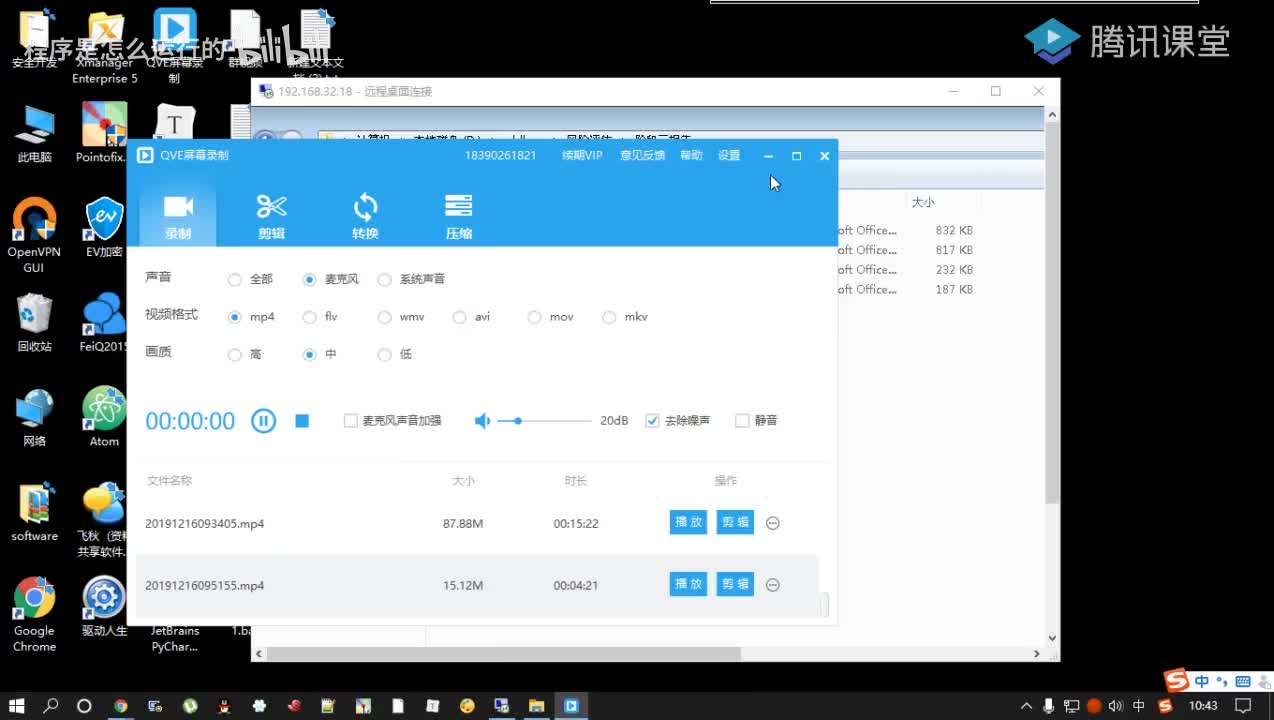Edit 20191216095155.mp4 with 剪辑 button
Viewport: 1274px width, 720px height.
tap(735, 584)
